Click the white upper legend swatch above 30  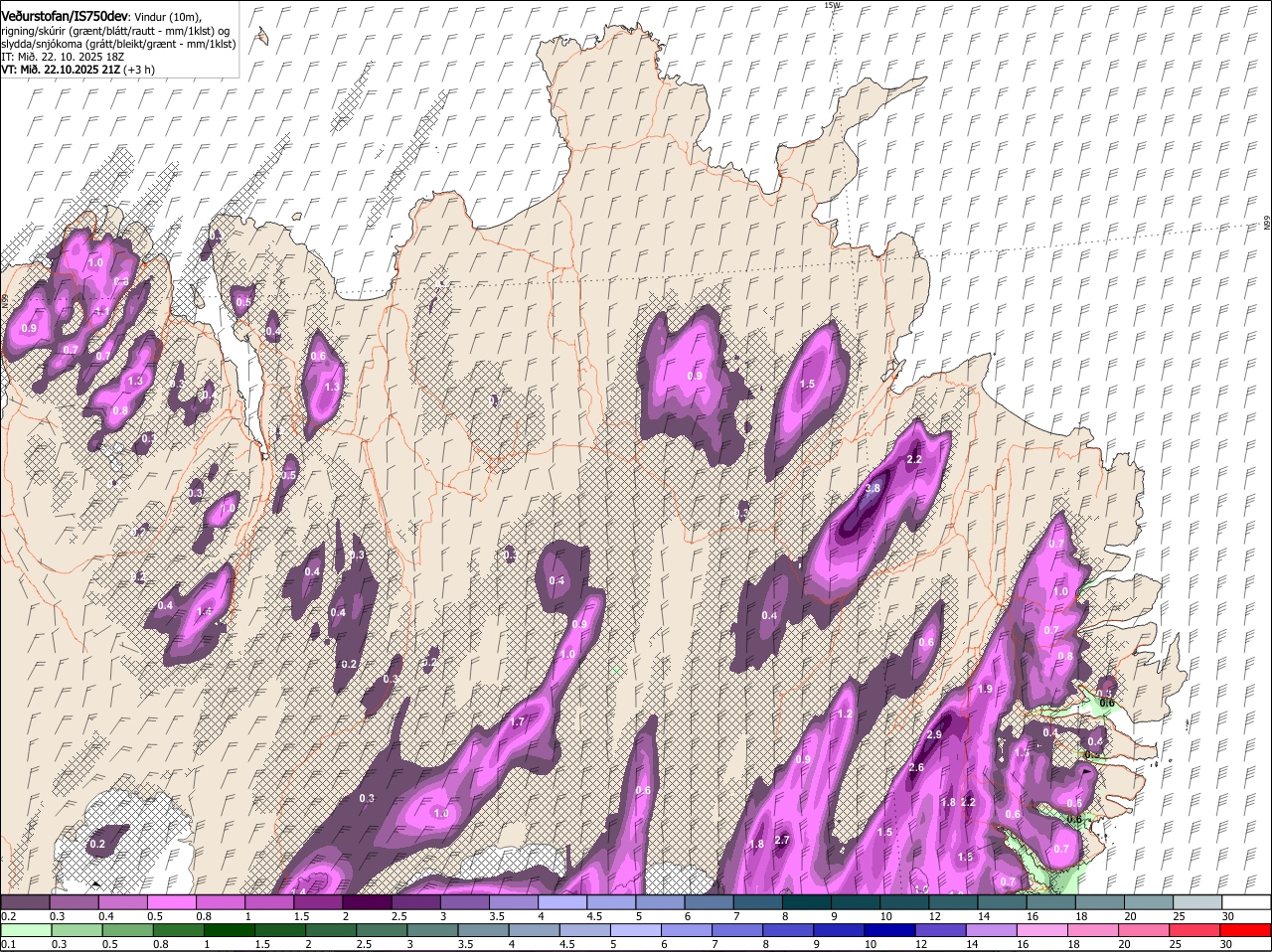pyautogui.click(x=1247, y=901)
